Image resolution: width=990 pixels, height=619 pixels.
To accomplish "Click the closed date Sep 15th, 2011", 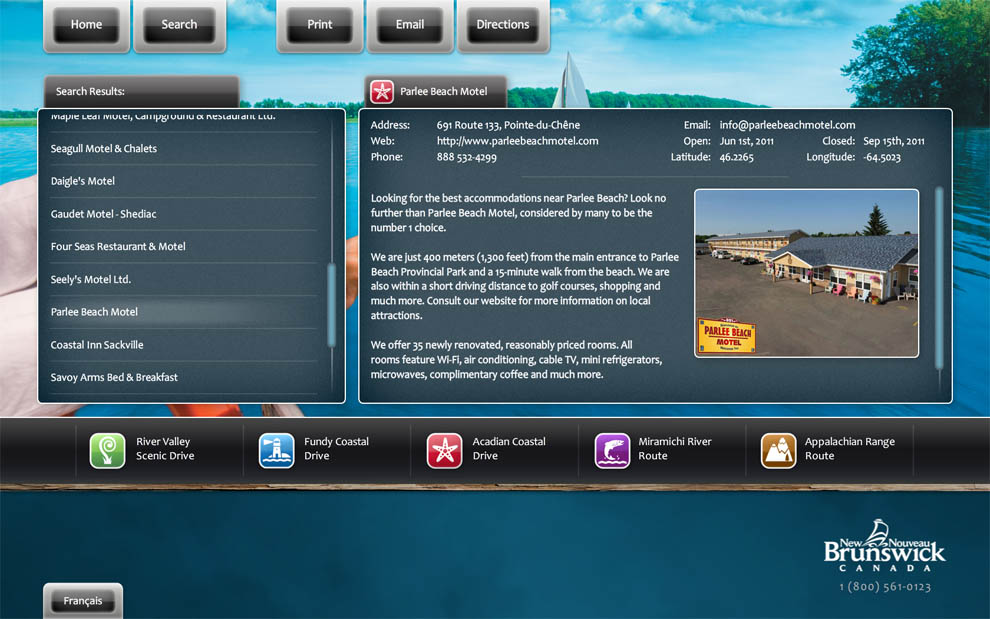I will (894, 141).
